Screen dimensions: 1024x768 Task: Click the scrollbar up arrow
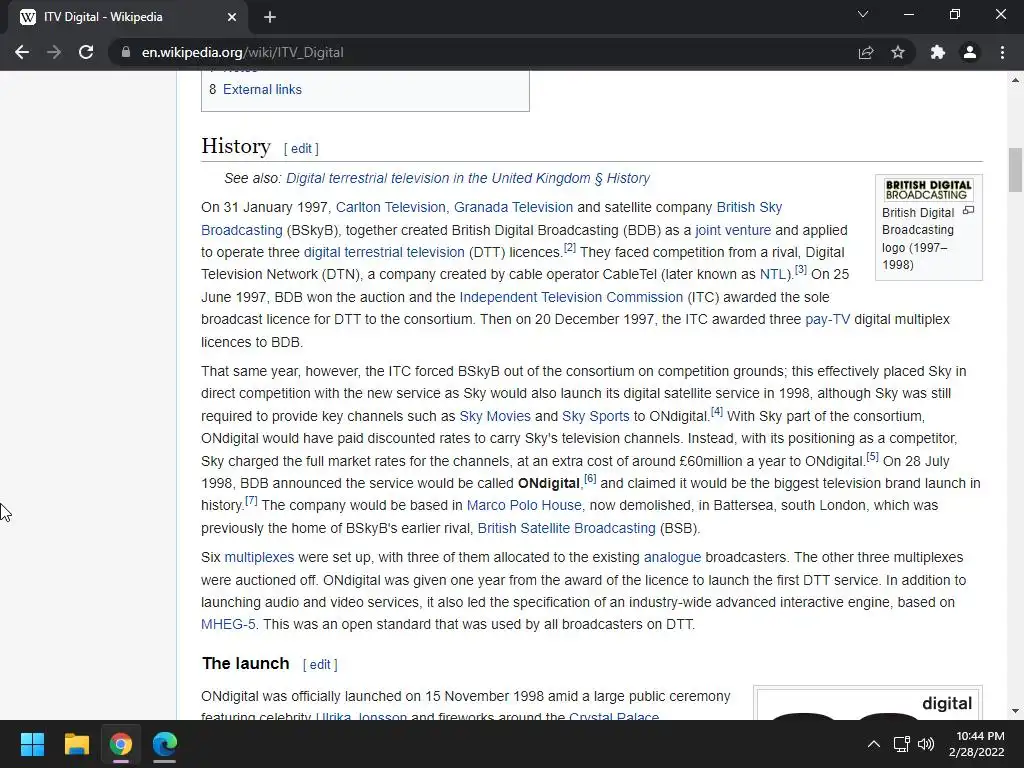1015,80
